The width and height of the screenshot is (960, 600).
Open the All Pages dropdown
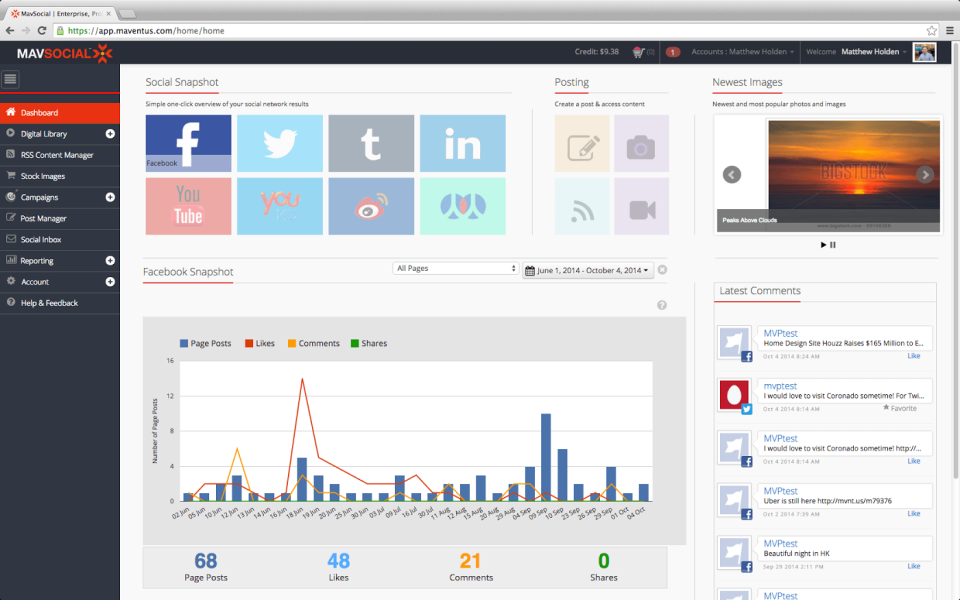point(456,268)
